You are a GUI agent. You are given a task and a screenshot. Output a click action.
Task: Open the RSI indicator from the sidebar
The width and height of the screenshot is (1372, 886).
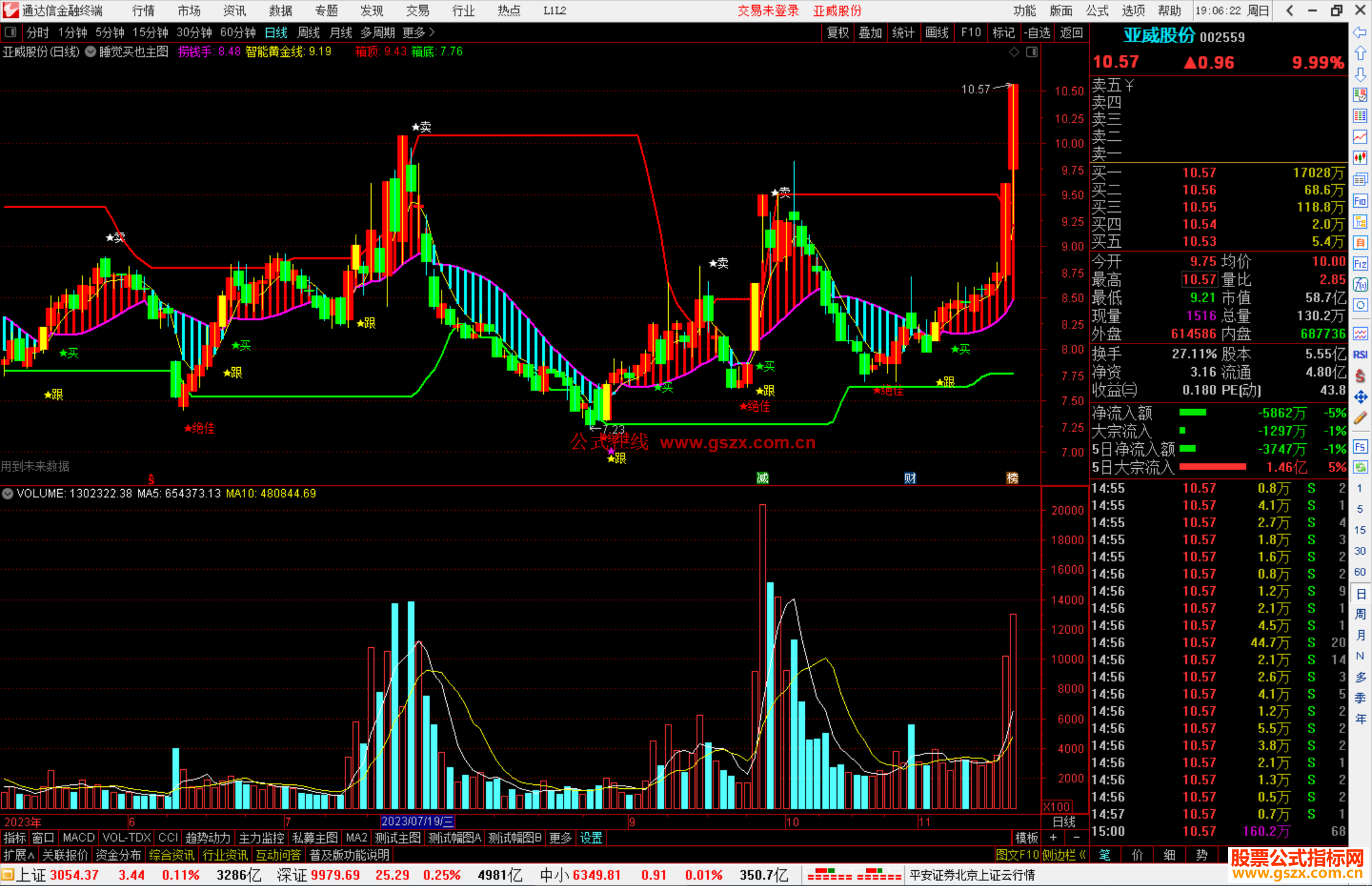(x=1360, y=354)
